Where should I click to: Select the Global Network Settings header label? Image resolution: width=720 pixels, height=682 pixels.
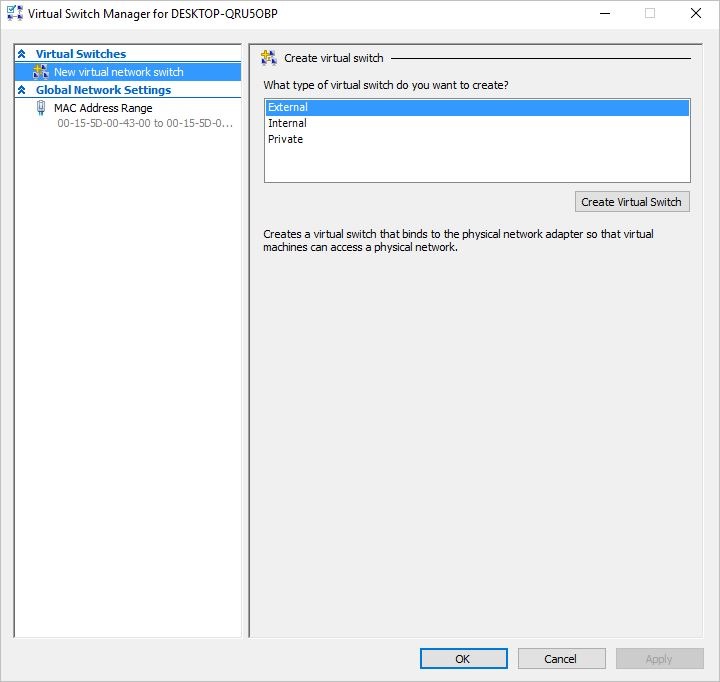103,90
